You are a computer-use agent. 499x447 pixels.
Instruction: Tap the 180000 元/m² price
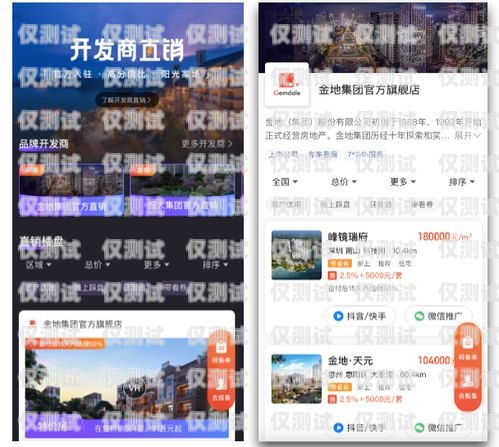pos(445,237)
